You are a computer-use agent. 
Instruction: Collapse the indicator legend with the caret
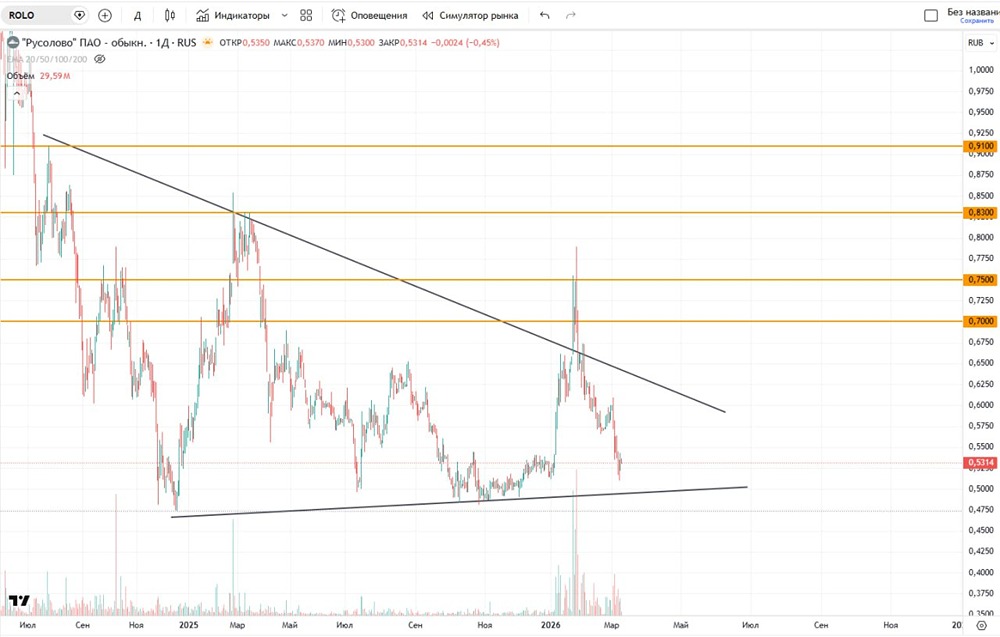(x=17, y=93)
